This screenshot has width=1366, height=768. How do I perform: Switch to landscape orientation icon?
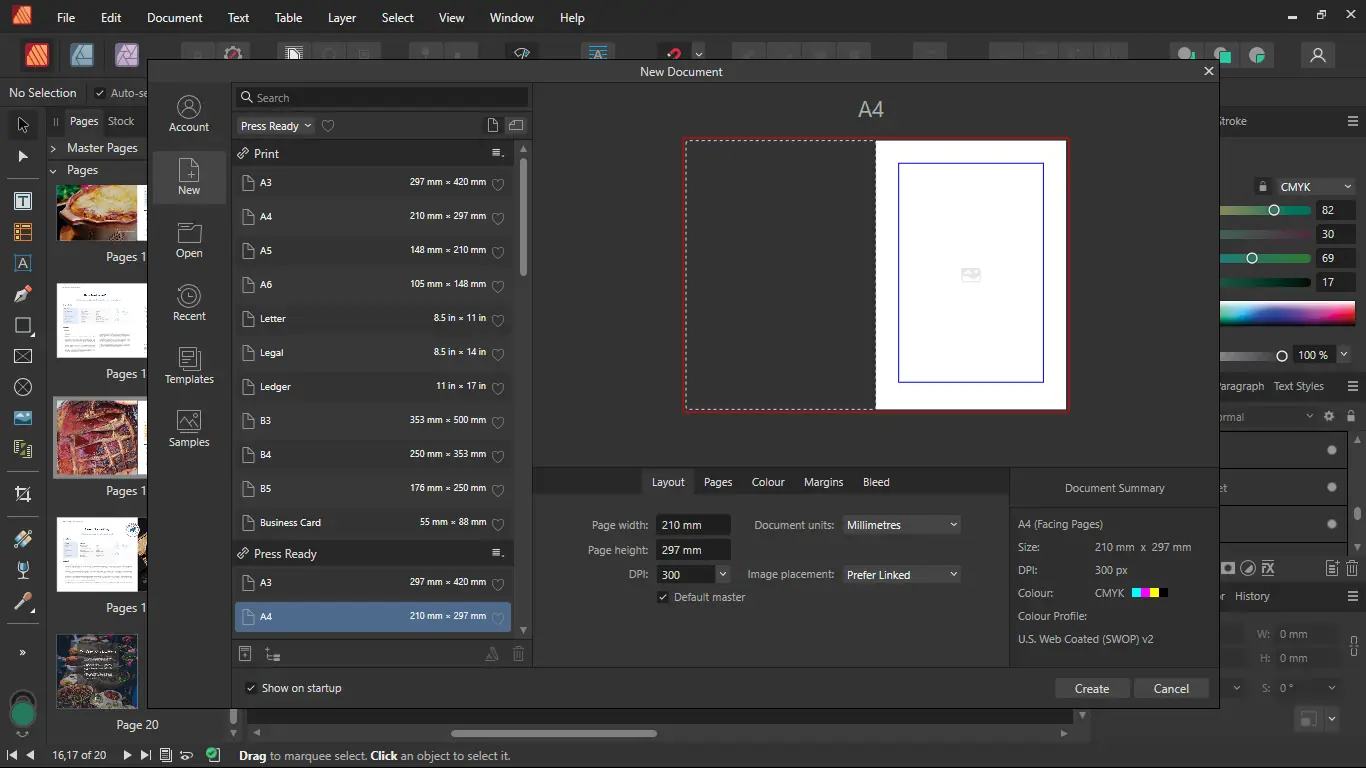pos(516,126)
